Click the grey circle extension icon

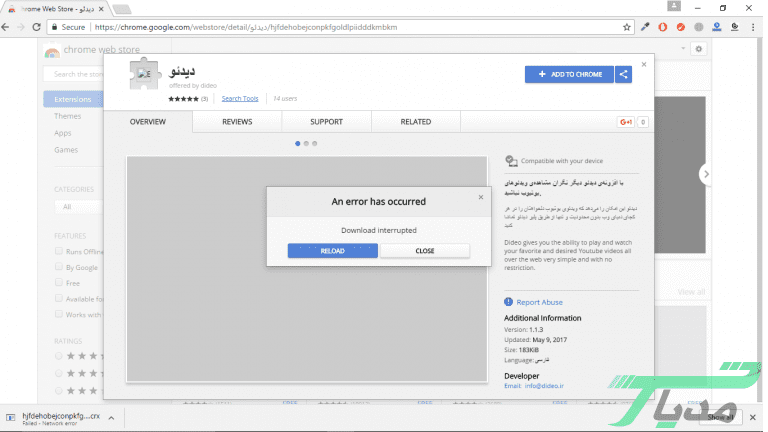point(698,27)
